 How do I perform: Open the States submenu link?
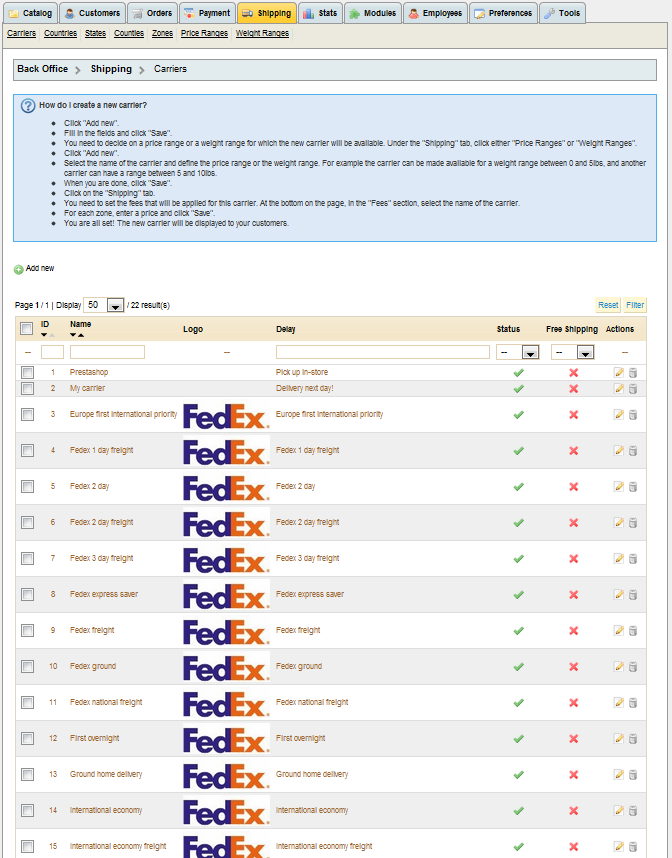tap(95, 33)
